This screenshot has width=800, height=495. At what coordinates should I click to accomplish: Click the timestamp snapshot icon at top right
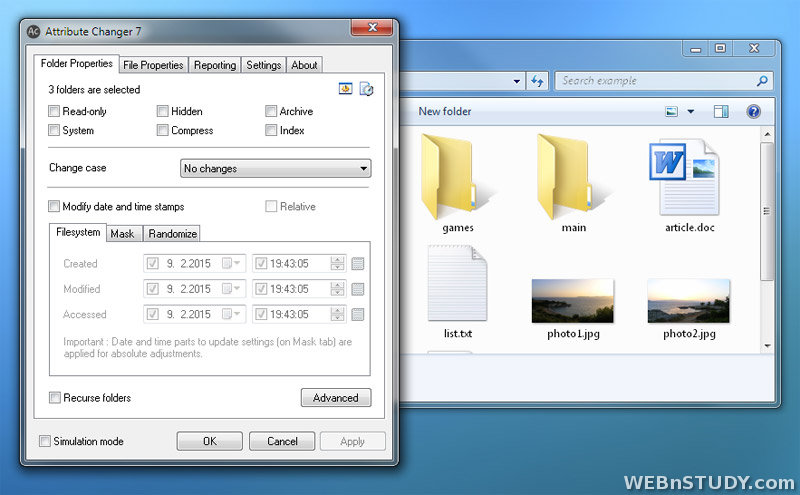pos(366,89)
